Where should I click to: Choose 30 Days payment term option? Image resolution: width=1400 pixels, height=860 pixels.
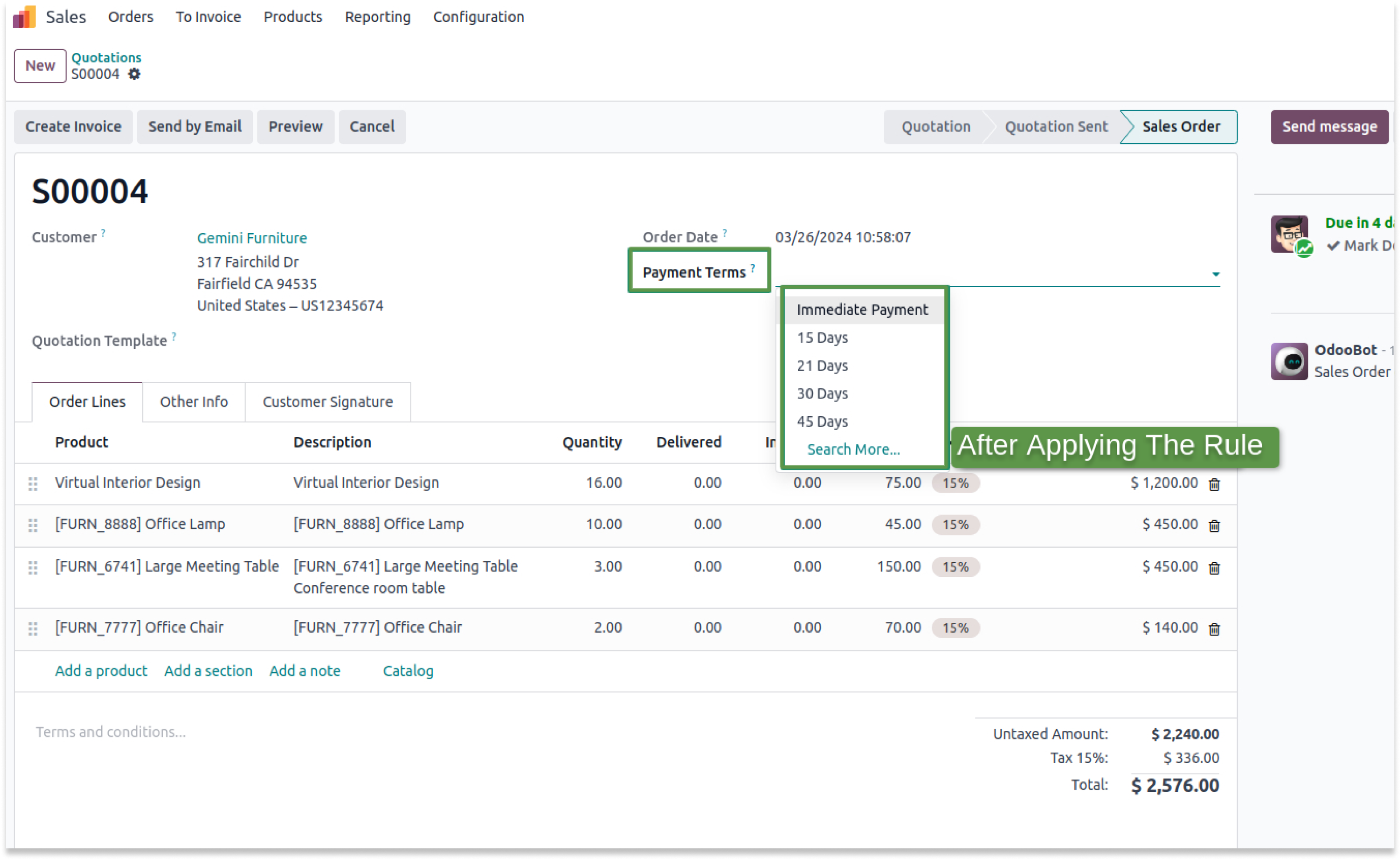point(822,394)
